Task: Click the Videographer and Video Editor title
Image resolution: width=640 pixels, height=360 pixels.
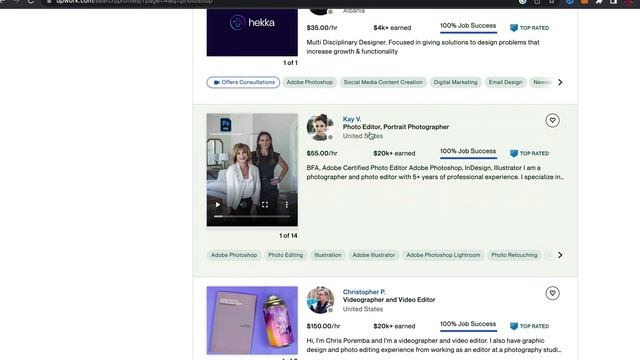Action: [x=389, y=300]
